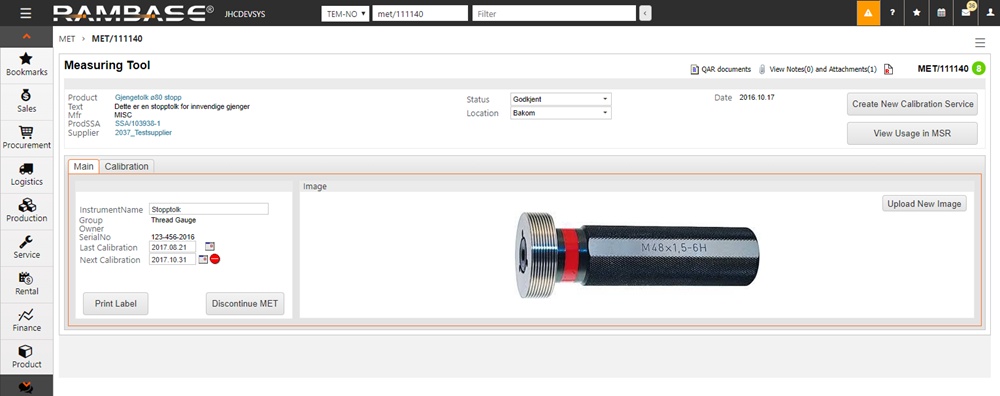Viewport: 1000px width, 396px height.
Task: Select the Main tab
Action: pyautogui.click(x=84, y=166)
